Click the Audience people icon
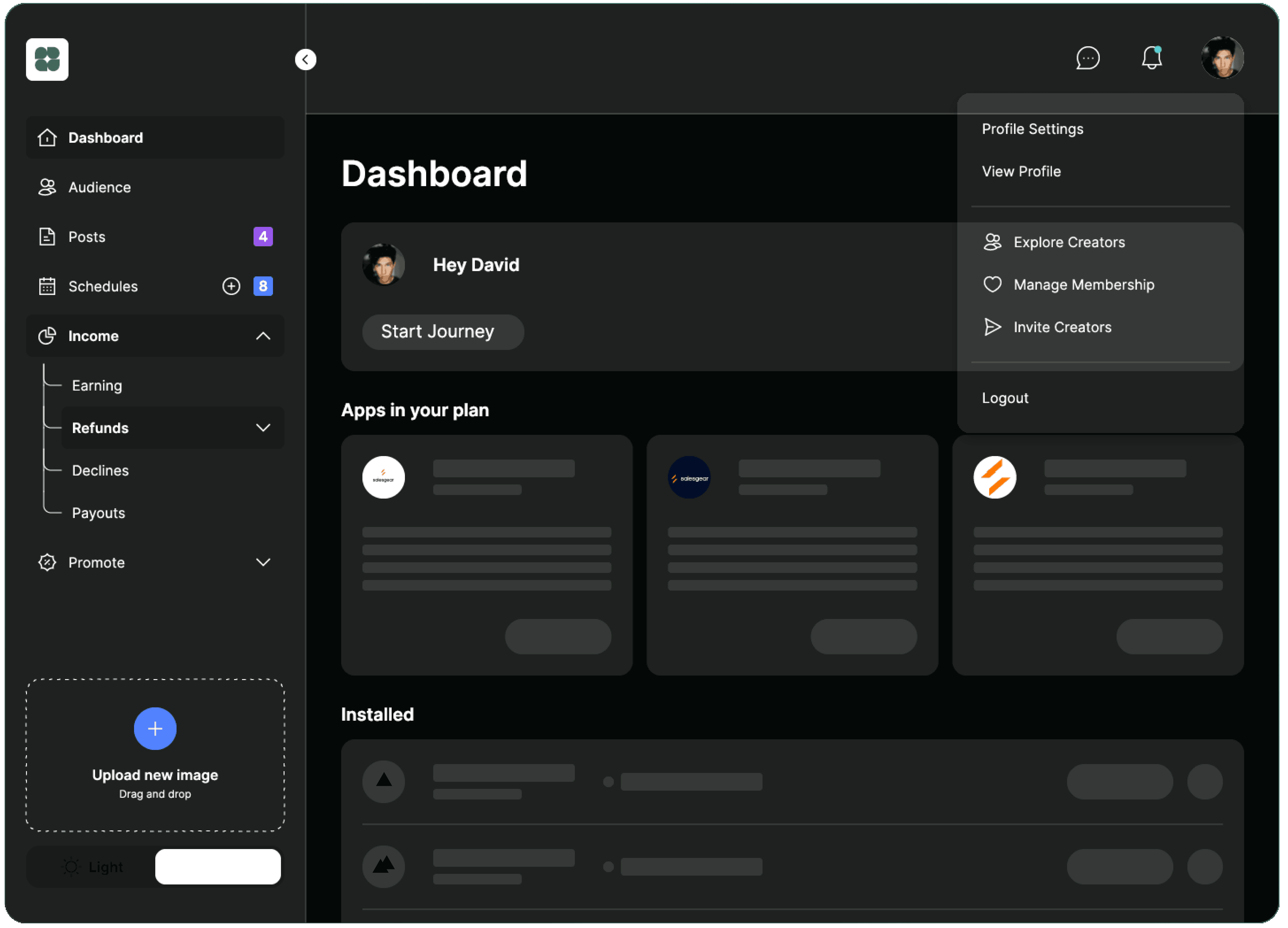 47,187
